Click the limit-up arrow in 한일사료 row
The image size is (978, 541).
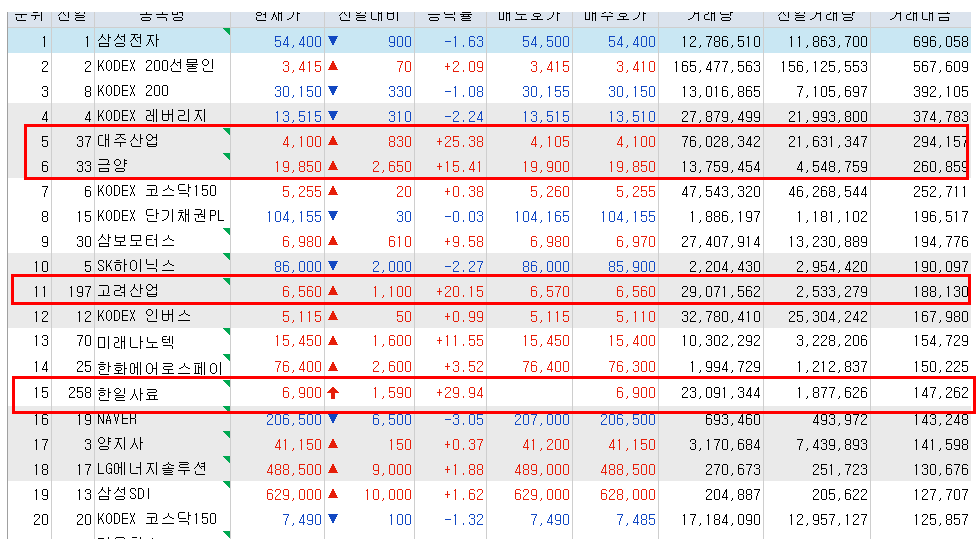tap(333, 393)
